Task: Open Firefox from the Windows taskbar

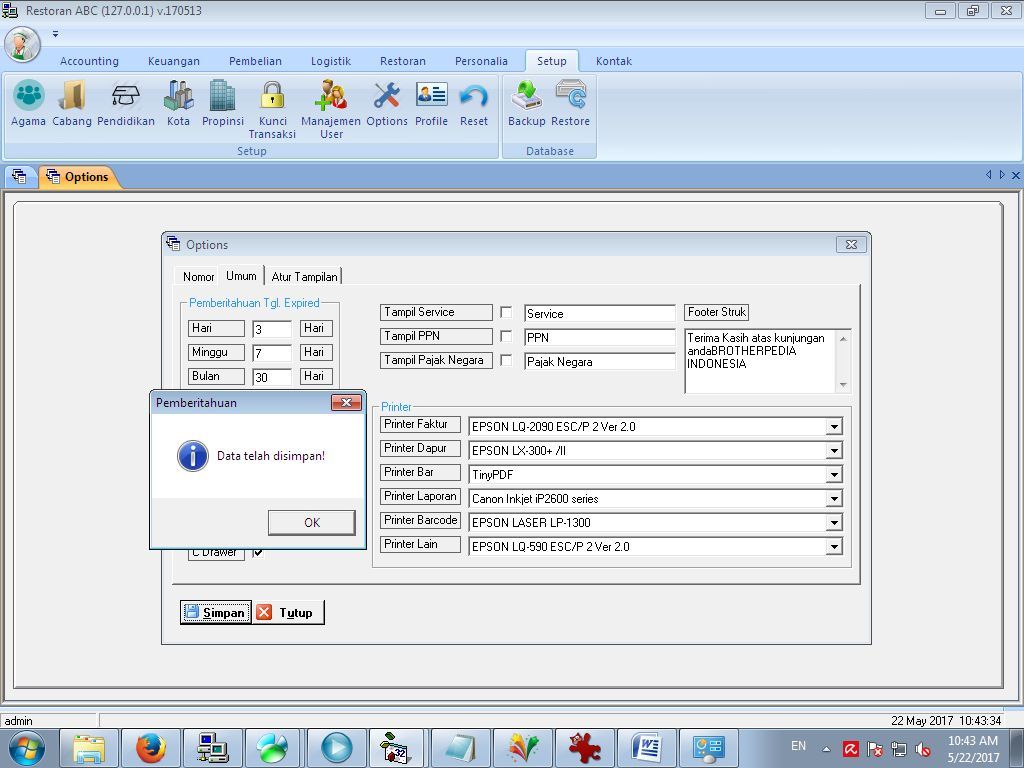Action: [151, 747]
